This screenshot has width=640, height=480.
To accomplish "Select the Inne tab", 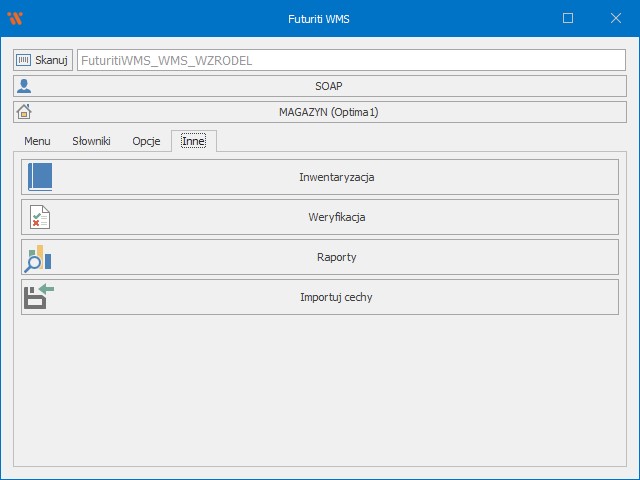I will tap(193, 141).
